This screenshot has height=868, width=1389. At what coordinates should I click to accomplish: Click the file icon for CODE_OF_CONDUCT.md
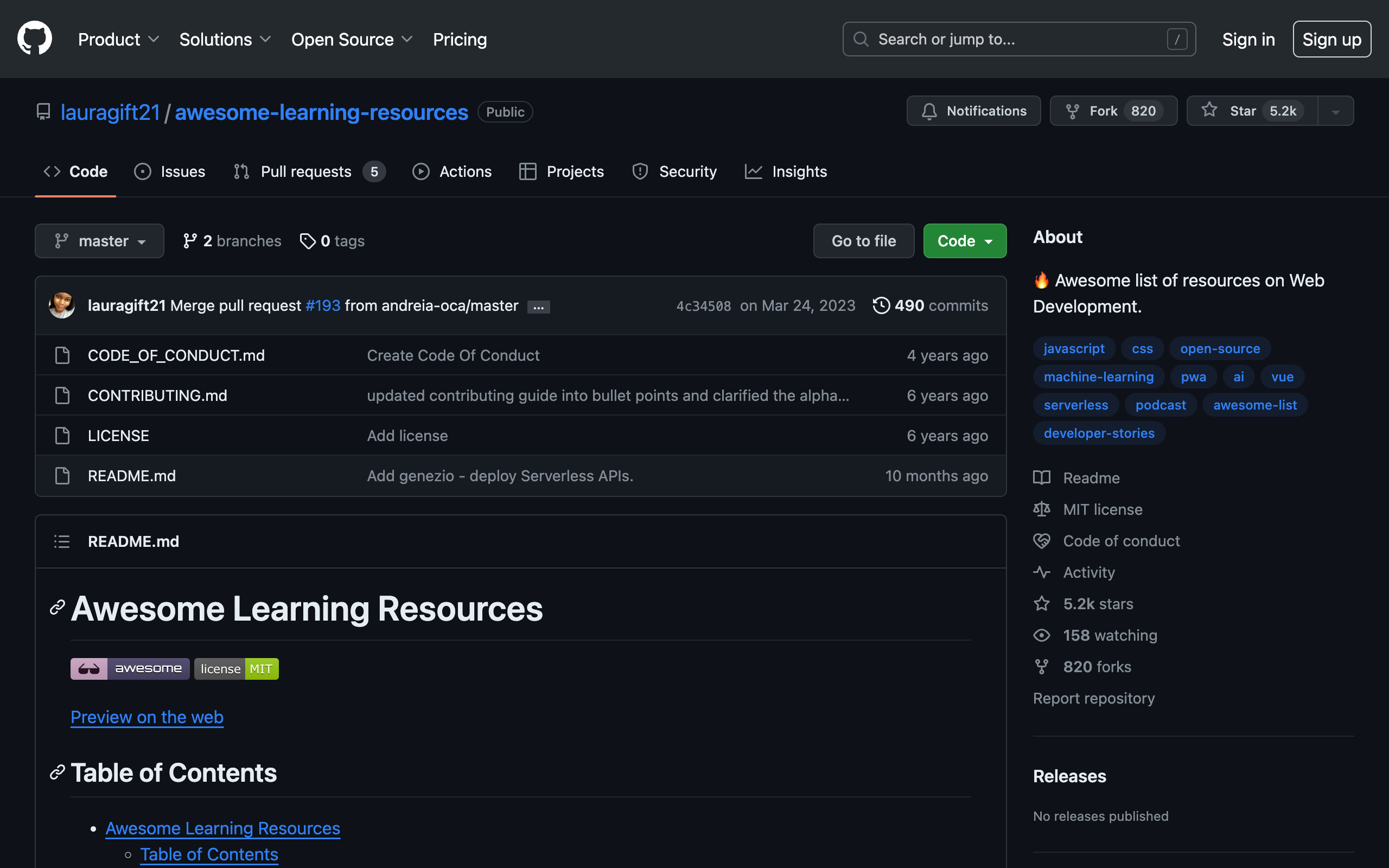click(x=62, y=355)
